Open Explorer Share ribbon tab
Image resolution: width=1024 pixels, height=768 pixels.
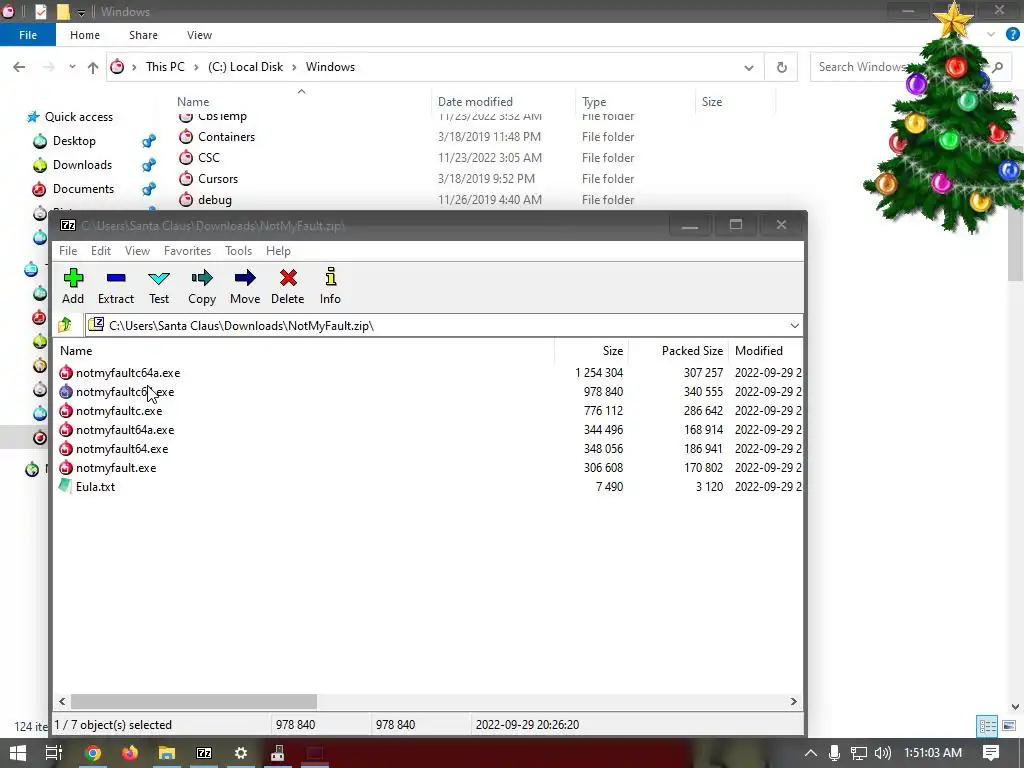143,35
